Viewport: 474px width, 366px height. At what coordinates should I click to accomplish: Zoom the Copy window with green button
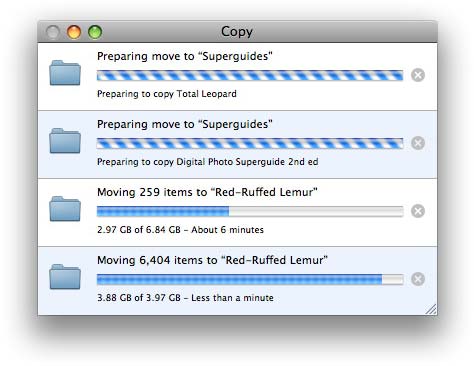tap(95, 32)
